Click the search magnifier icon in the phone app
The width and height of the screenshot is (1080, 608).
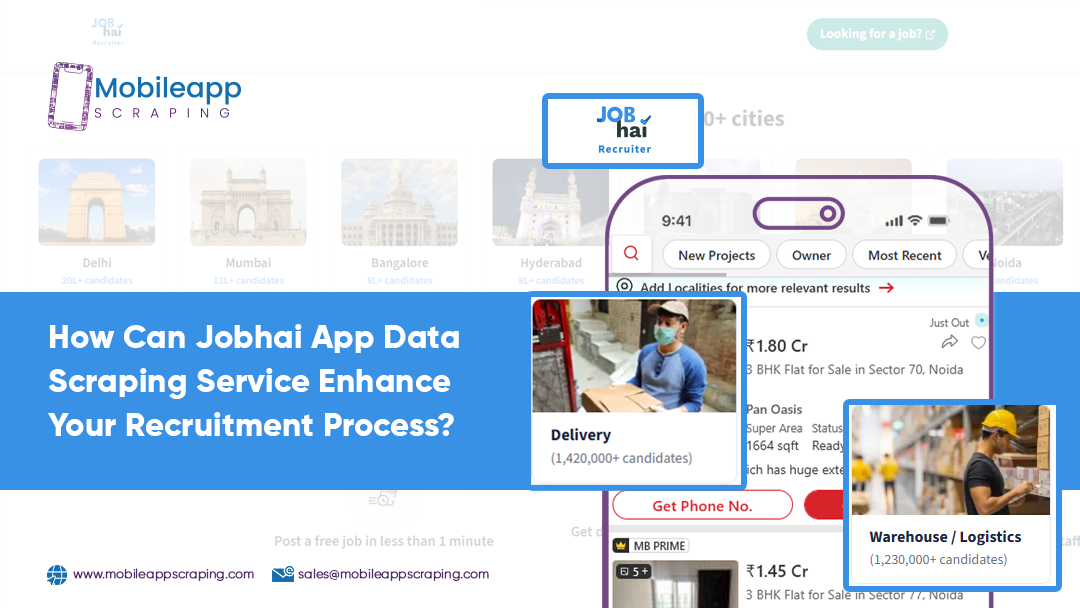tap(631, 254)
